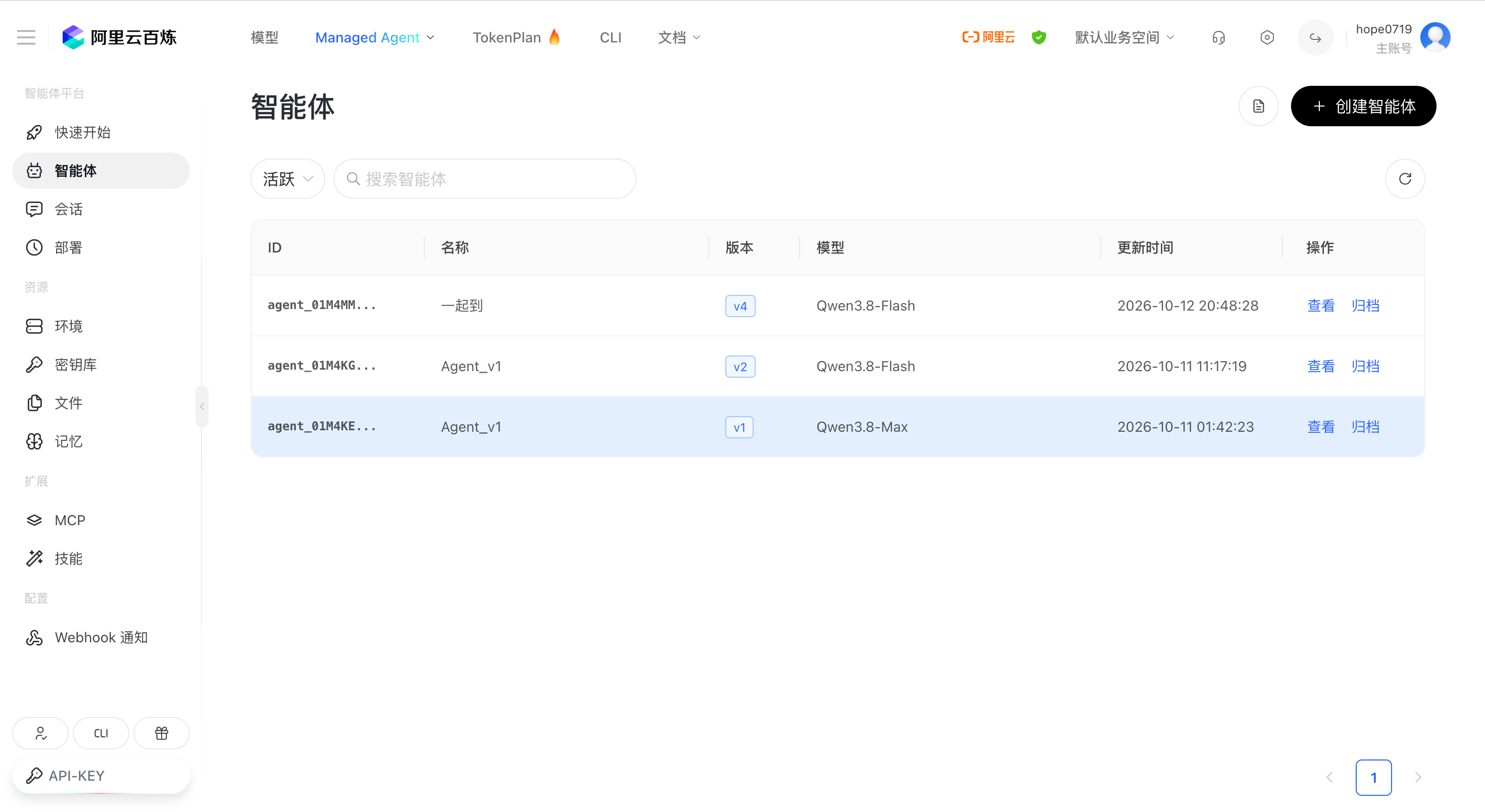Click the 阿里云 orange logo

tap(988, 37)
